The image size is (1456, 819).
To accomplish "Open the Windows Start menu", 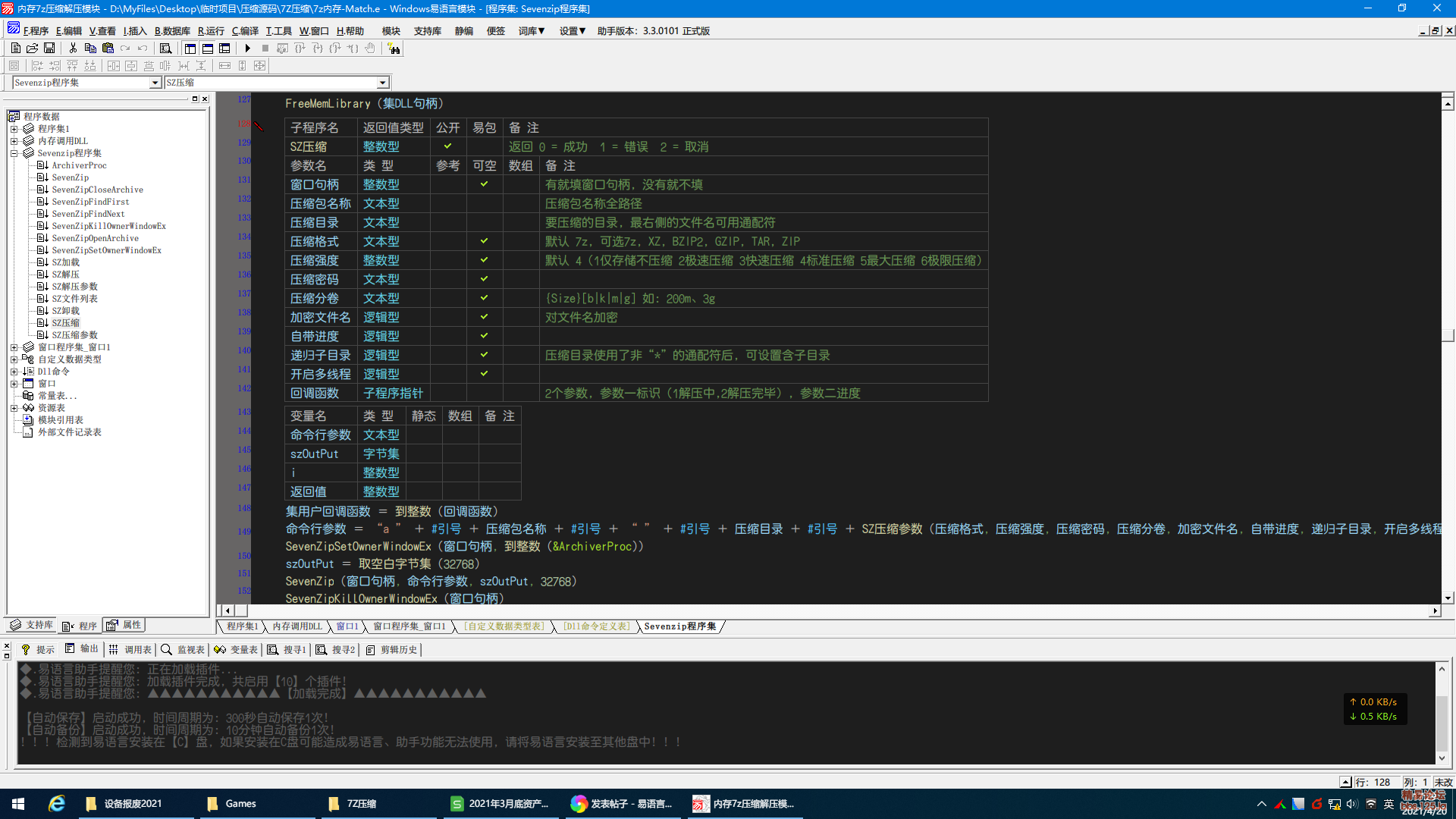I will point(18,803).
